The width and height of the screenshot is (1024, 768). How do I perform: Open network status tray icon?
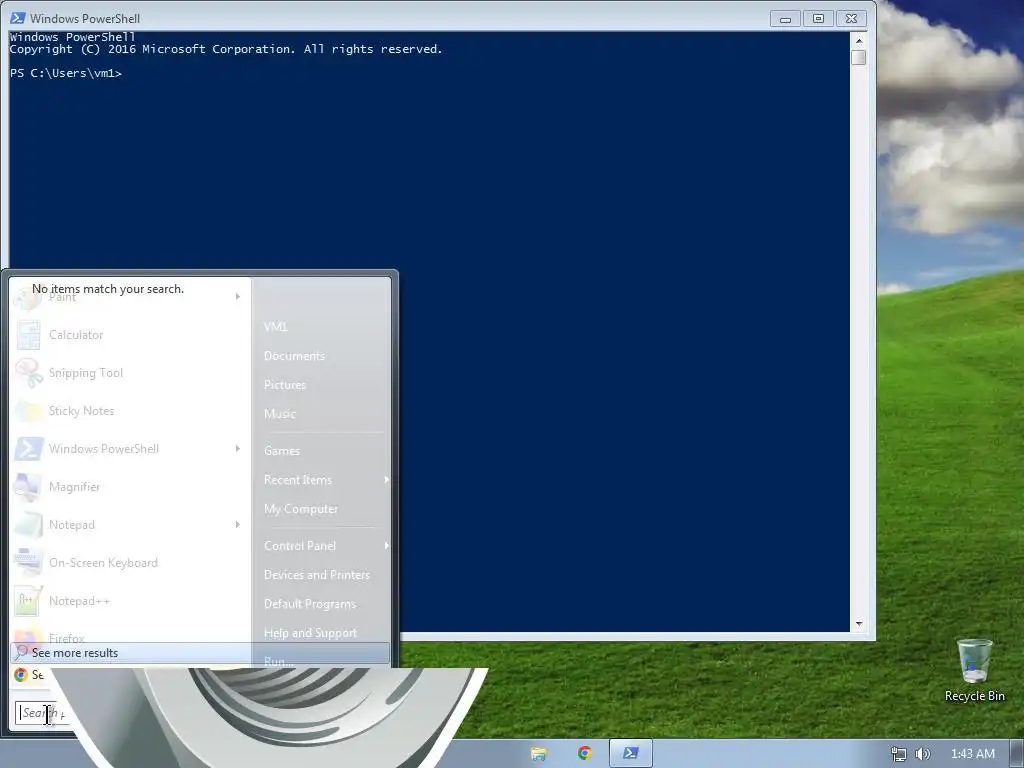pos(899,754)
